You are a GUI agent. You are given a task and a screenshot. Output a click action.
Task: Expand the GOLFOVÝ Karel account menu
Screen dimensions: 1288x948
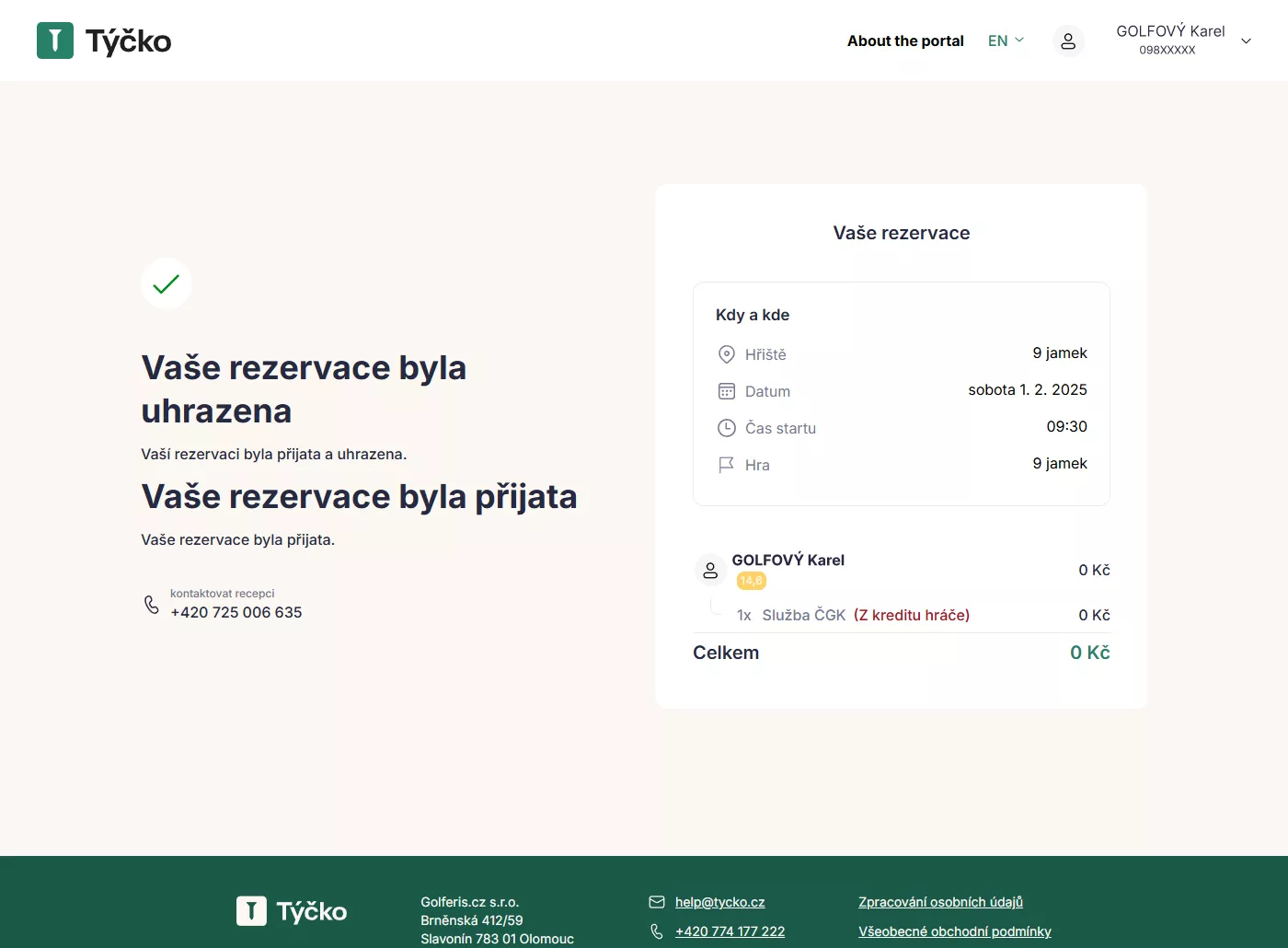[1183, 40]
